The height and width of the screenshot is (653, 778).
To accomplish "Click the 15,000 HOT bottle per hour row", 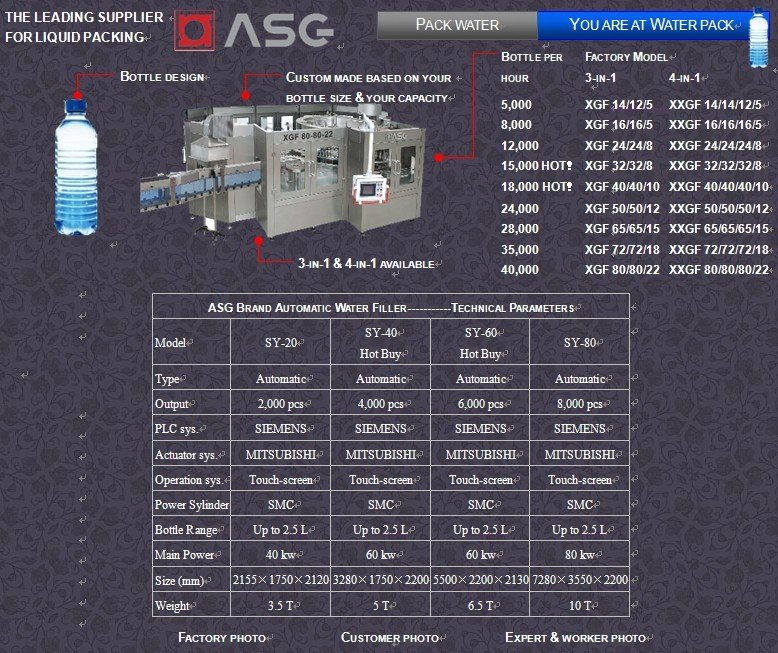I will click(x=536, y=166).
